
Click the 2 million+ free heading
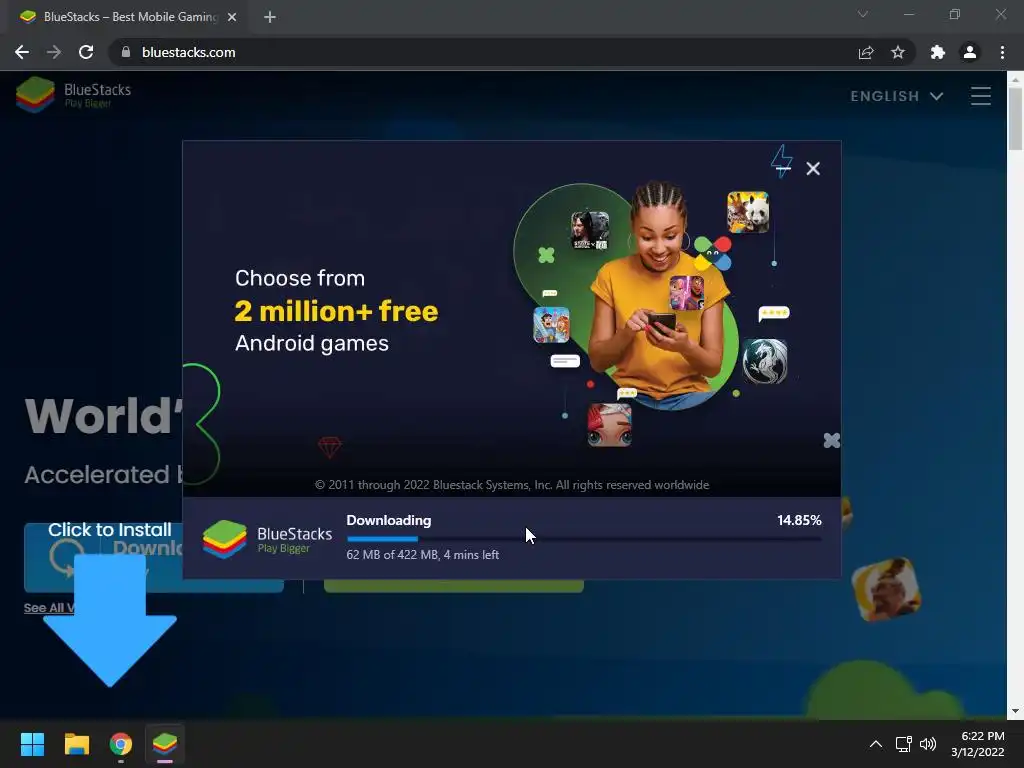coord(336,311)
